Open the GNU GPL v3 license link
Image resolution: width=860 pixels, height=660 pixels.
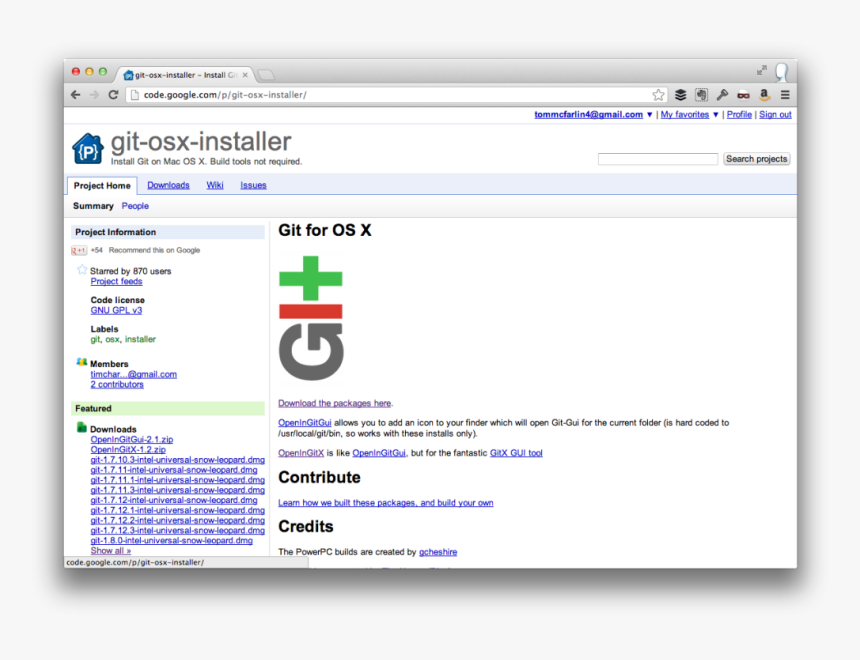click(x=116, y=310)
